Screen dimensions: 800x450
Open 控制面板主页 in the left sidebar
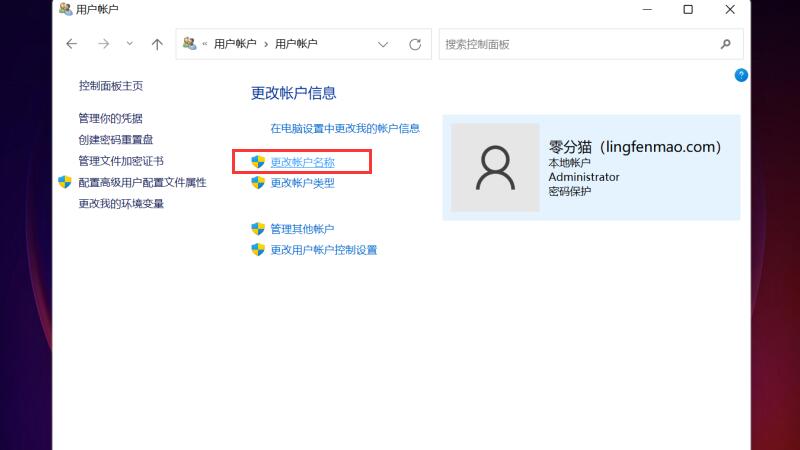click(x=110, y=87)
